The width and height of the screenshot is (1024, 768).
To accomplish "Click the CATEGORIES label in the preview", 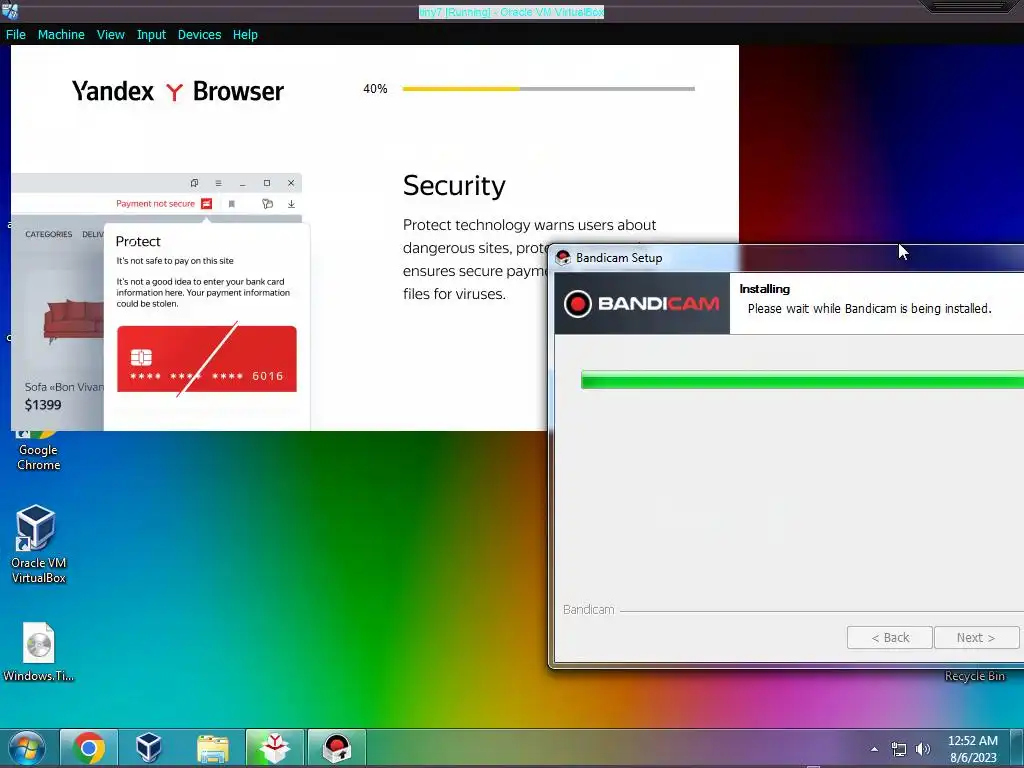I will point(49,234).
